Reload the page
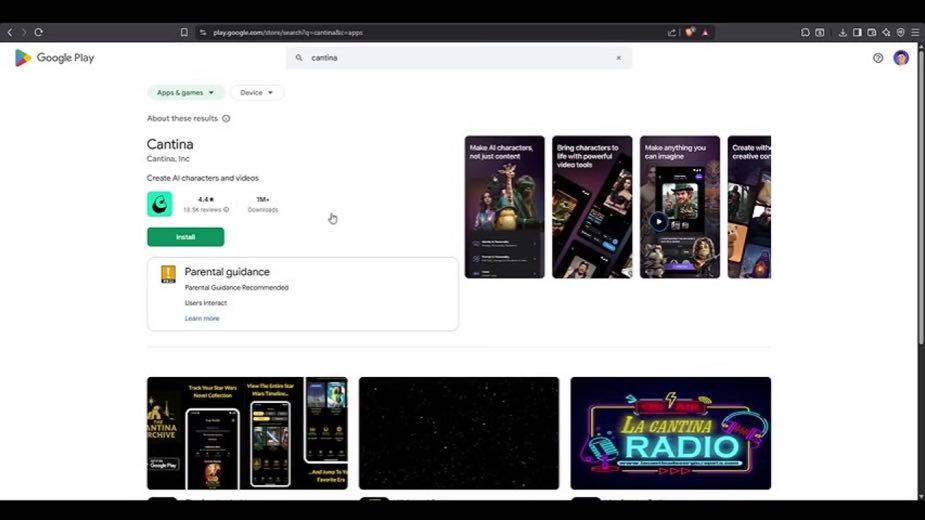Viewport: 925px width, 520px height. [38, 32]
